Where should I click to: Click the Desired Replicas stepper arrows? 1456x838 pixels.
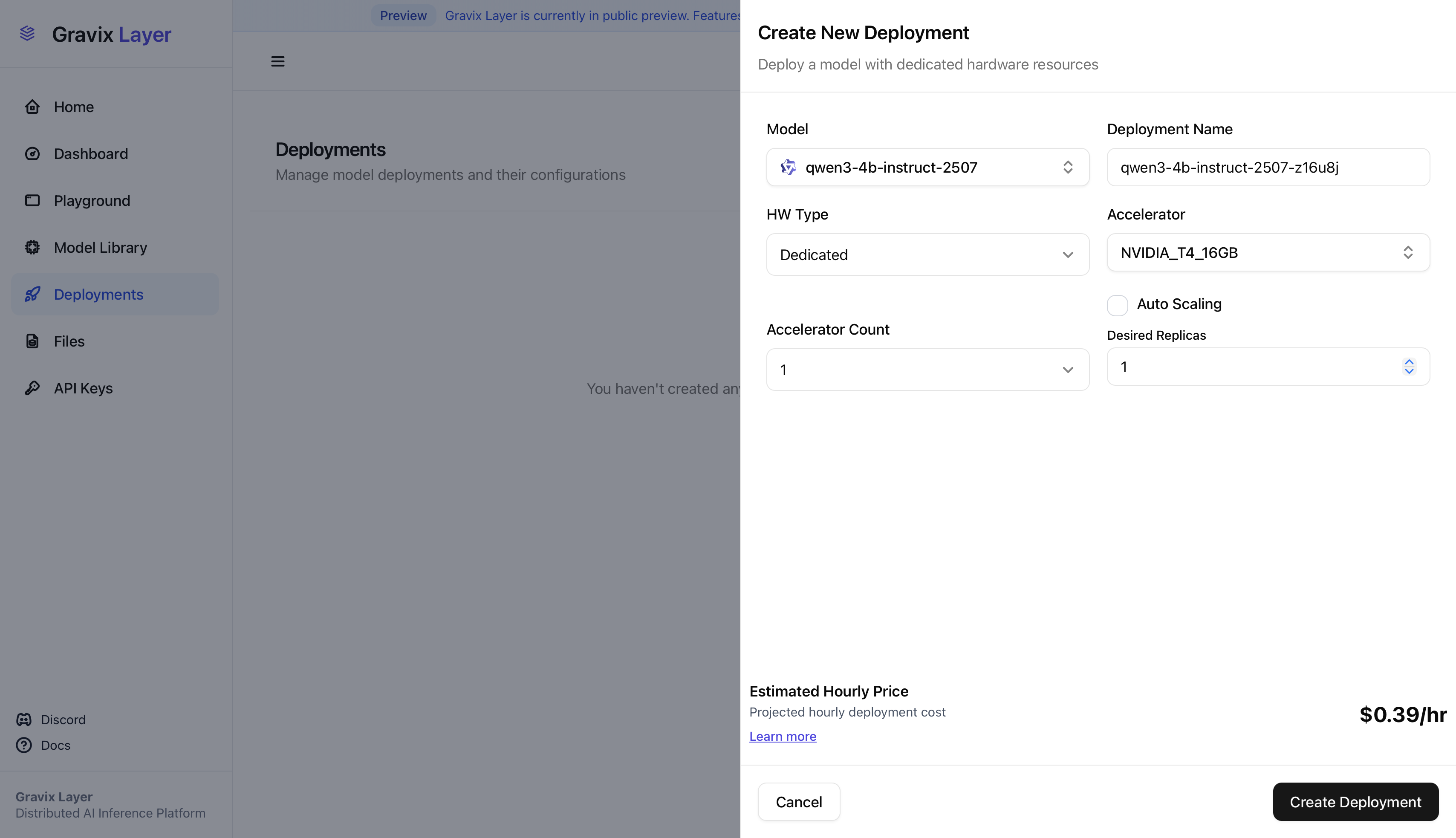click(1408, 367)
